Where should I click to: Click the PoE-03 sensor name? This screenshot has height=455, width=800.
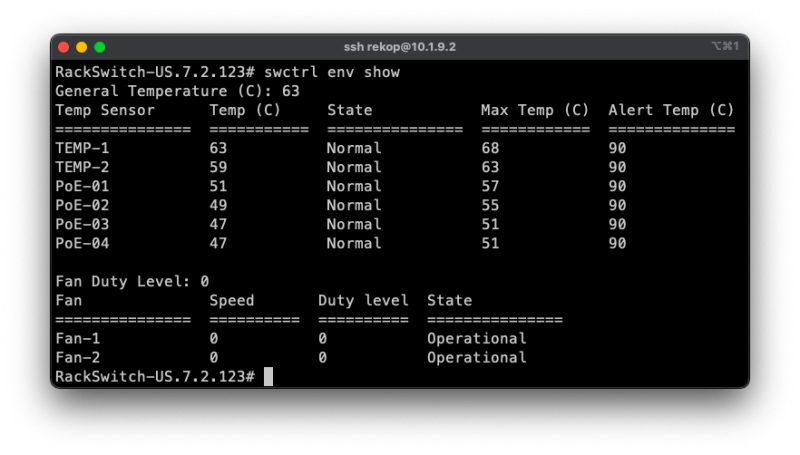click(x=82, y=224)
